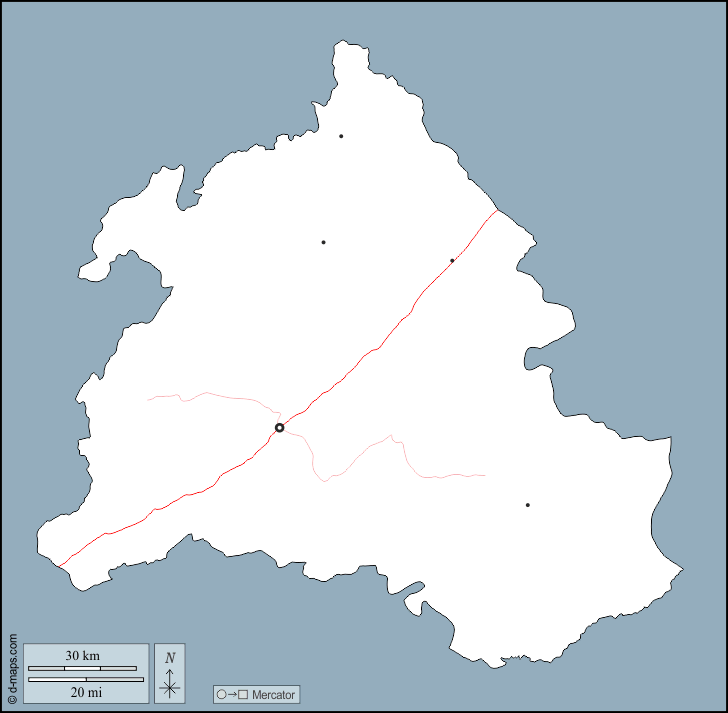The height and width of the screenshot is (713, 728).
Task: Click the city dot directly north of the capital
Action: click(x=323, y=242)
